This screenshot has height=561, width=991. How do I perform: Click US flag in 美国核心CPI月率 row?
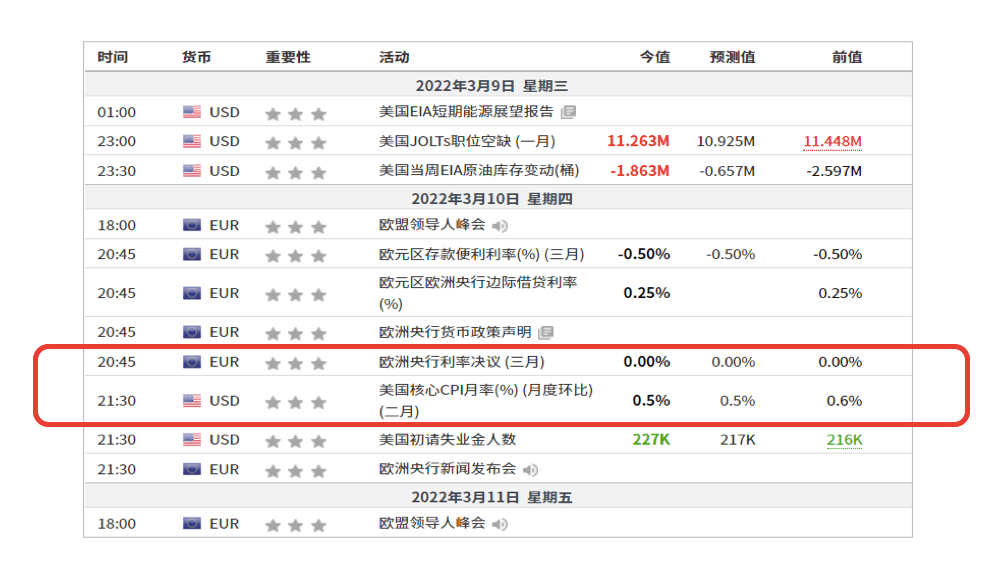tap(192, 401)
